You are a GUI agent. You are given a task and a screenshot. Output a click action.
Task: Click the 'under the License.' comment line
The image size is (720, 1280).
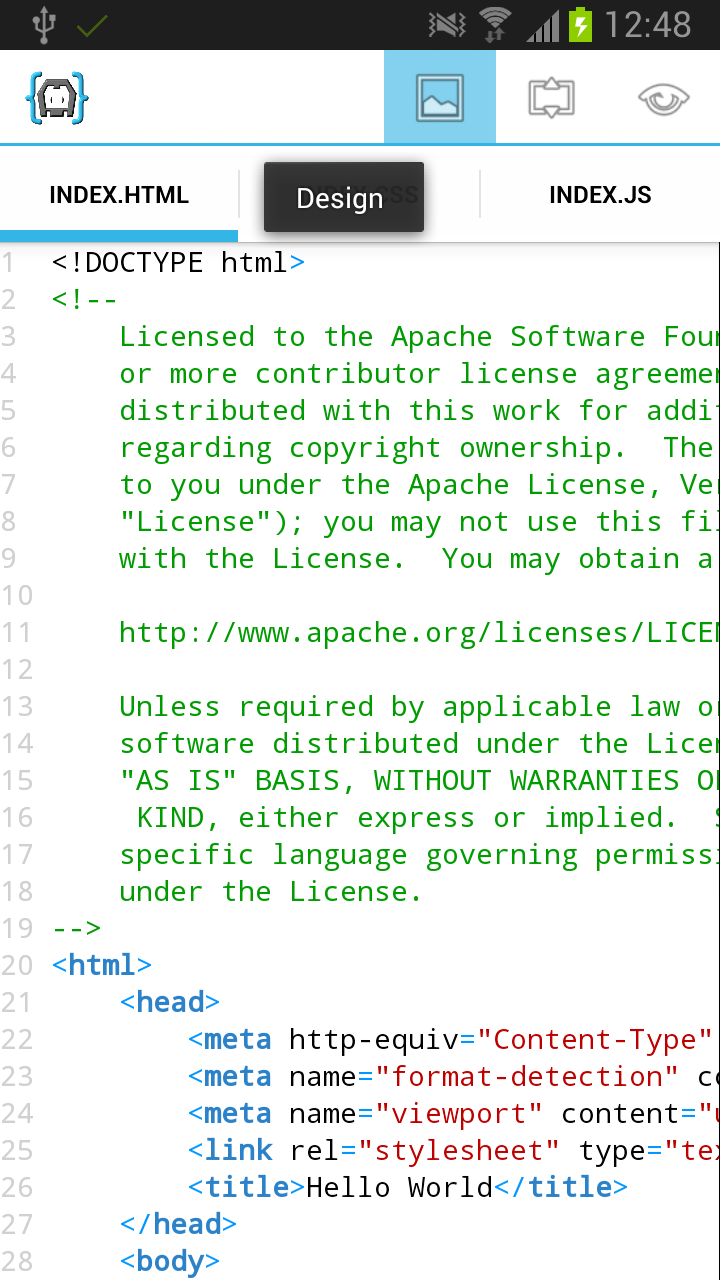[271, 892]
